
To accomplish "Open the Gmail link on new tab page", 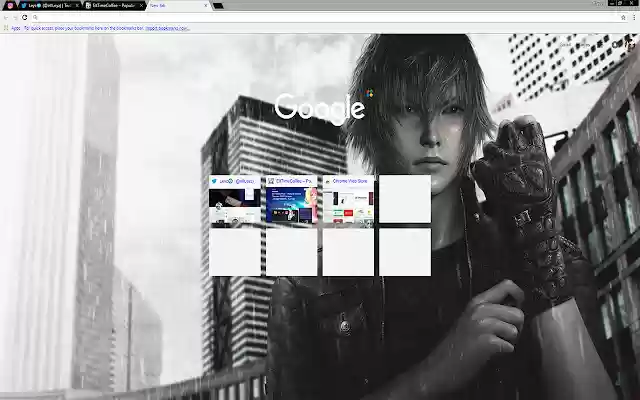I will (565, 45).
